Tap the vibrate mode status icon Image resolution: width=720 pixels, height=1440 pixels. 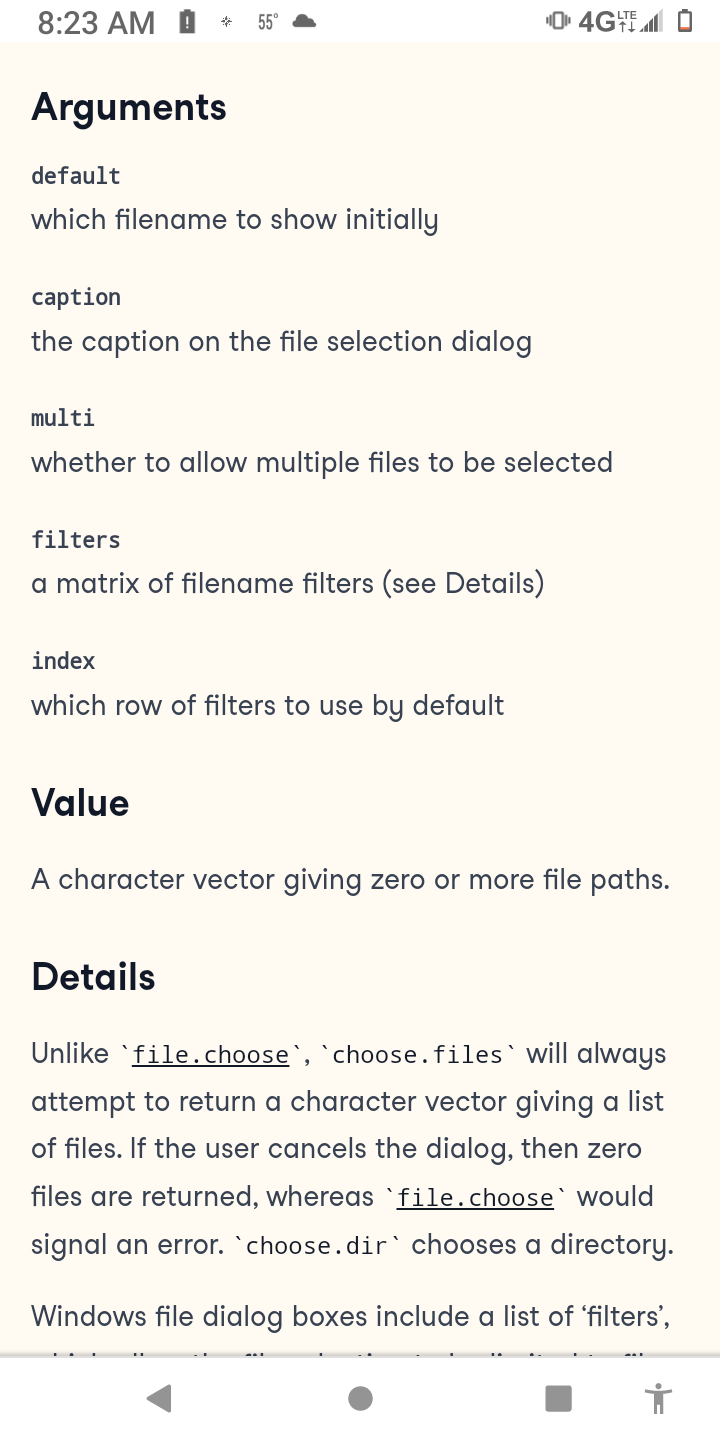pos(558,21)
